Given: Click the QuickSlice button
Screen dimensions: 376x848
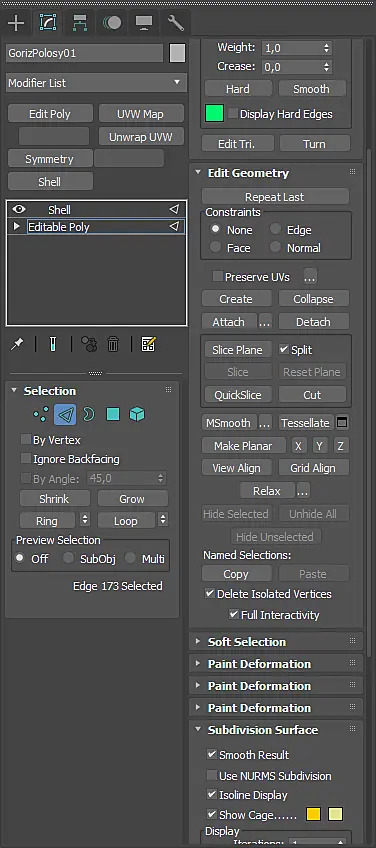Looking at the screenshot, I should [238, 395].
